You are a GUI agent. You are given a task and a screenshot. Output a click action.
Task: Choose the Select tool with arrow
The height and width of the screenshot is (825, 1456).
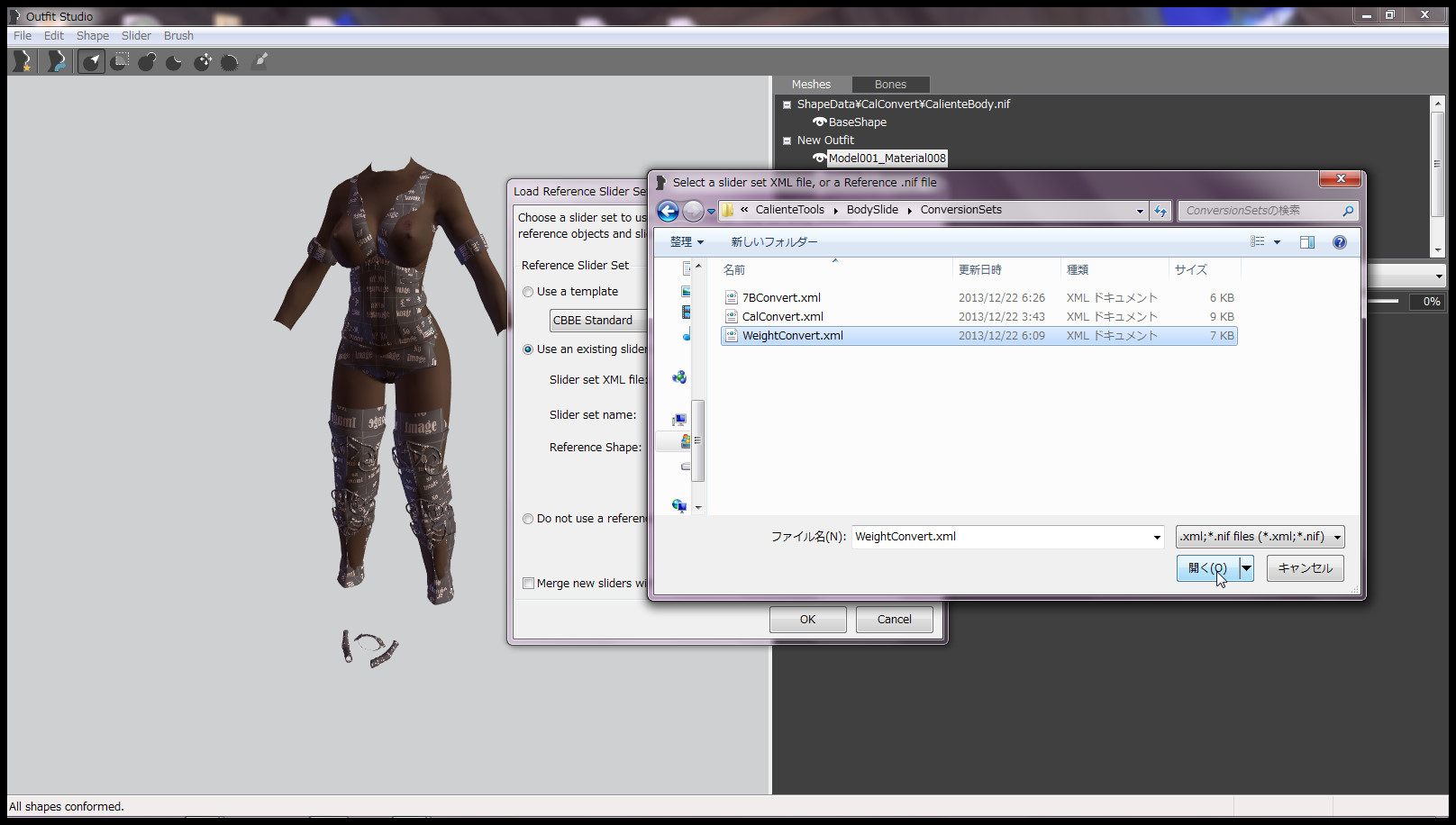(x=91, y=61)
